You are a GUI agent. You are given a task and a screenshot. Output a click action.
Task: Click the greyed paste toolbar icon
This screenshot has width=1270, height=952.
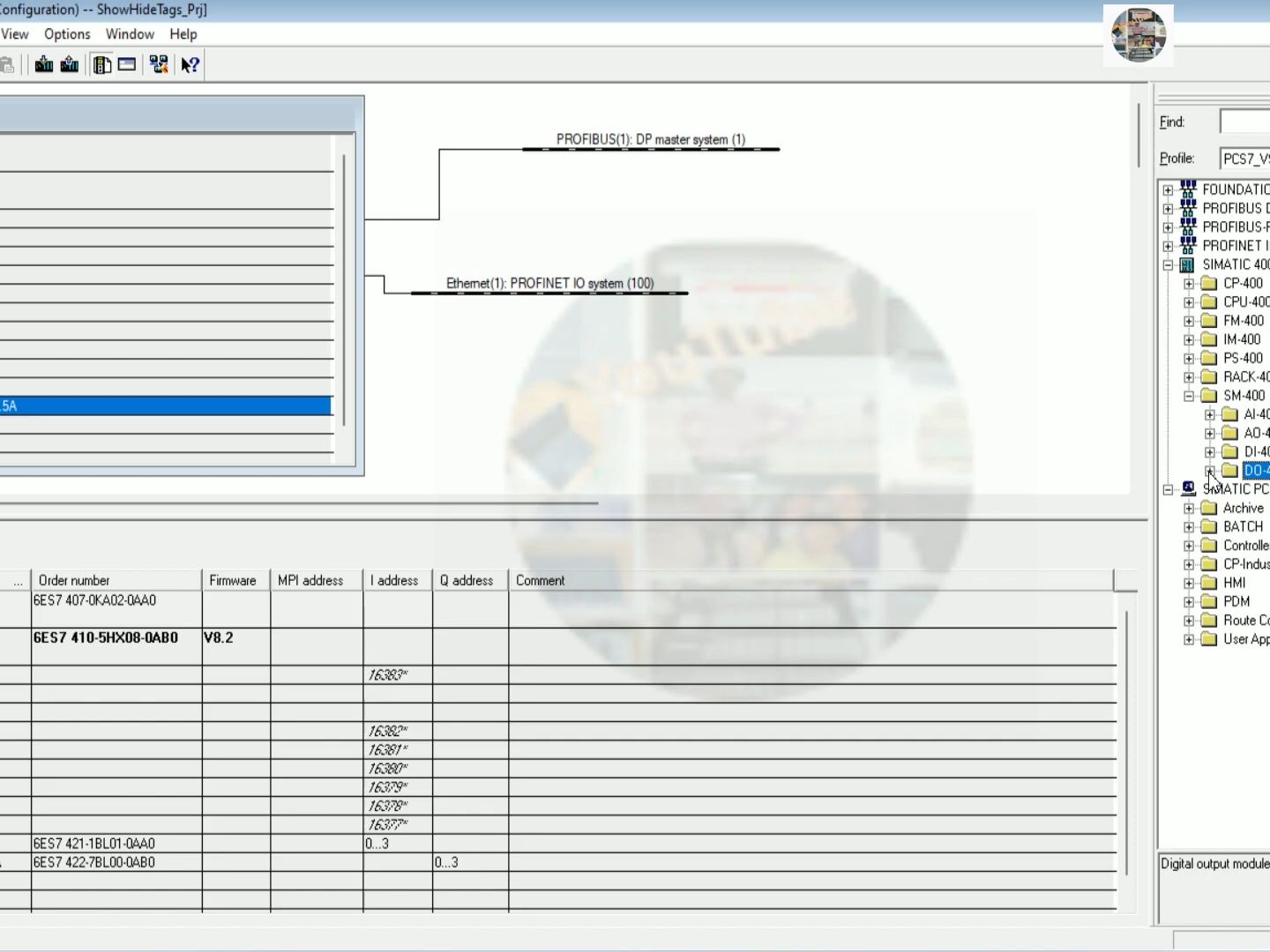(6, 64)
